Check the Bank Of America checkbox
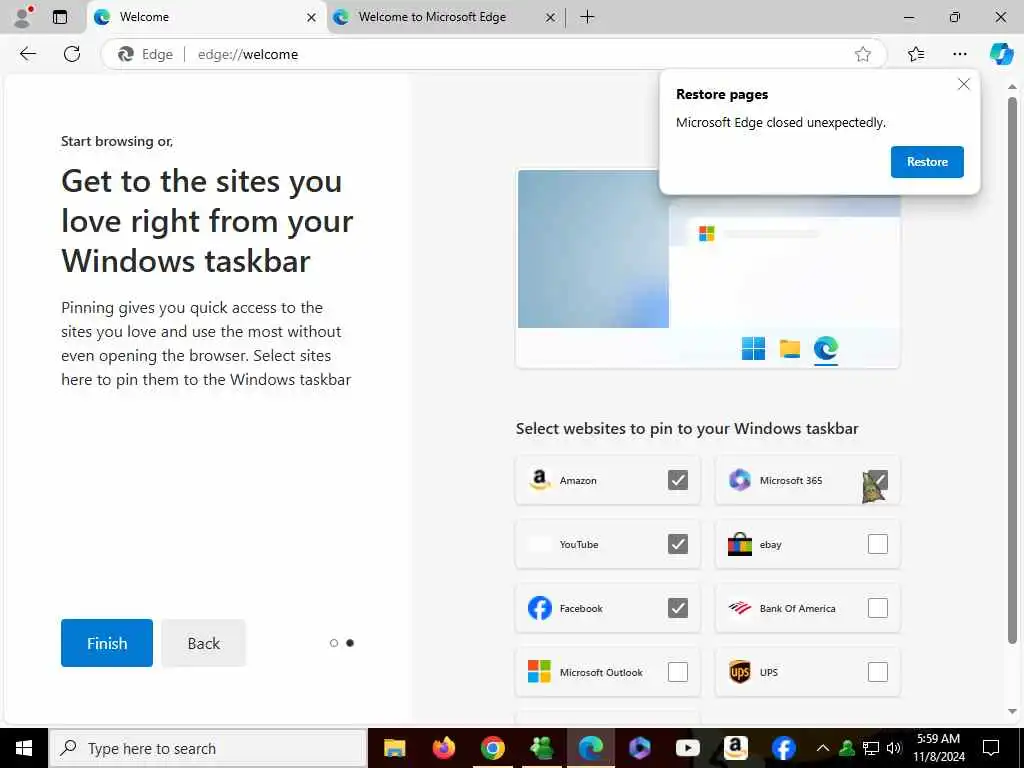This screenshot has width=1024, height=768. point(878,608)
